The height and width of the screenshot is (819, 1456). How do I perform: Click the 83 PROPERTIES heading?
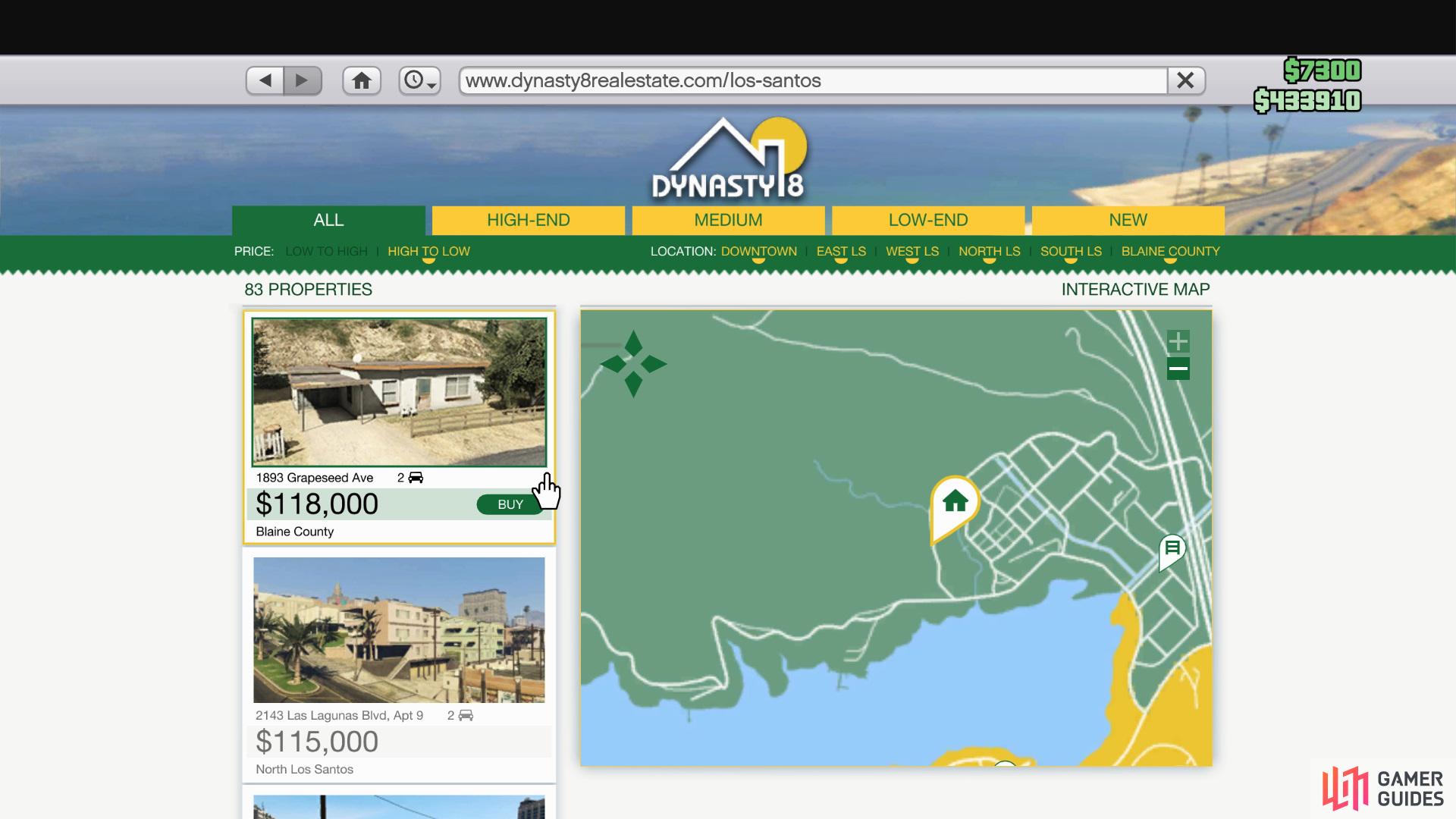click(308, 290)
